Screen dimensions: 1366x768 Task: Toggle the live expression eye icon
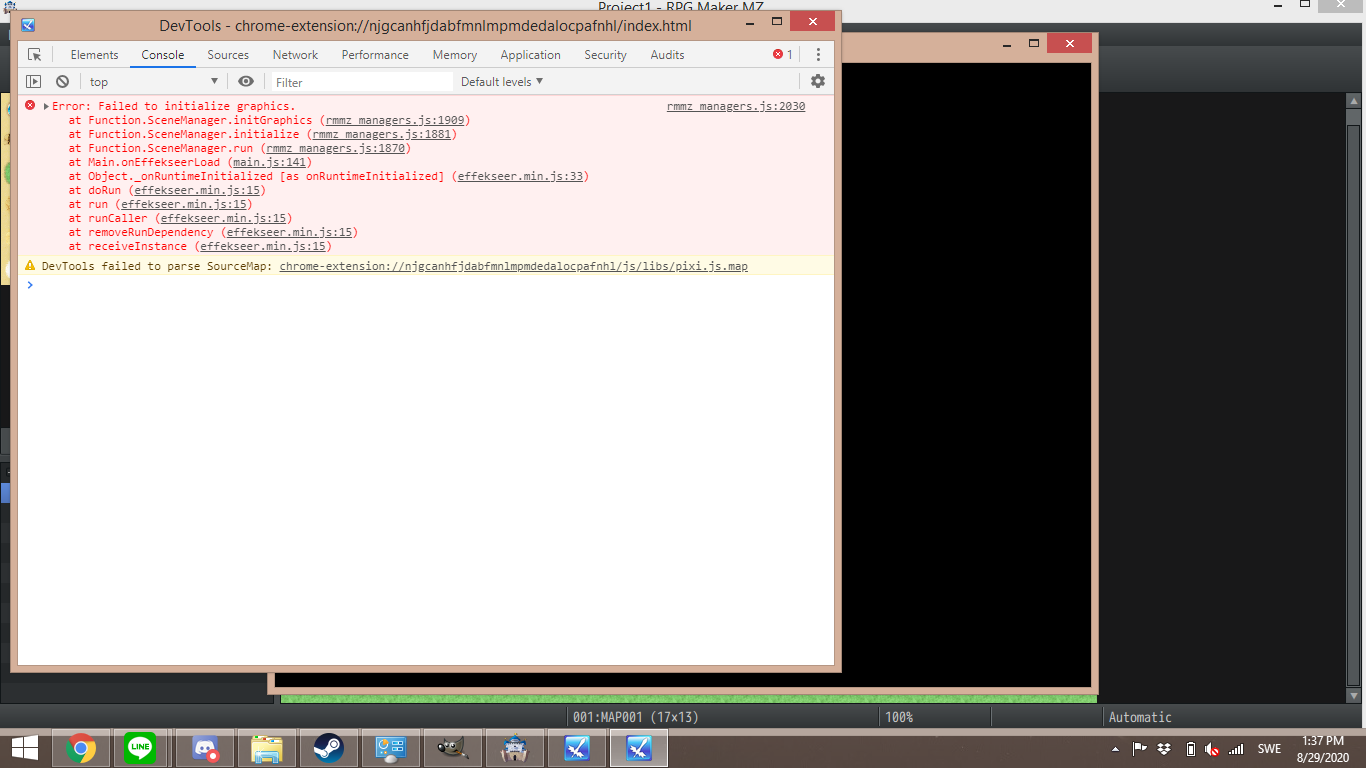246,82
